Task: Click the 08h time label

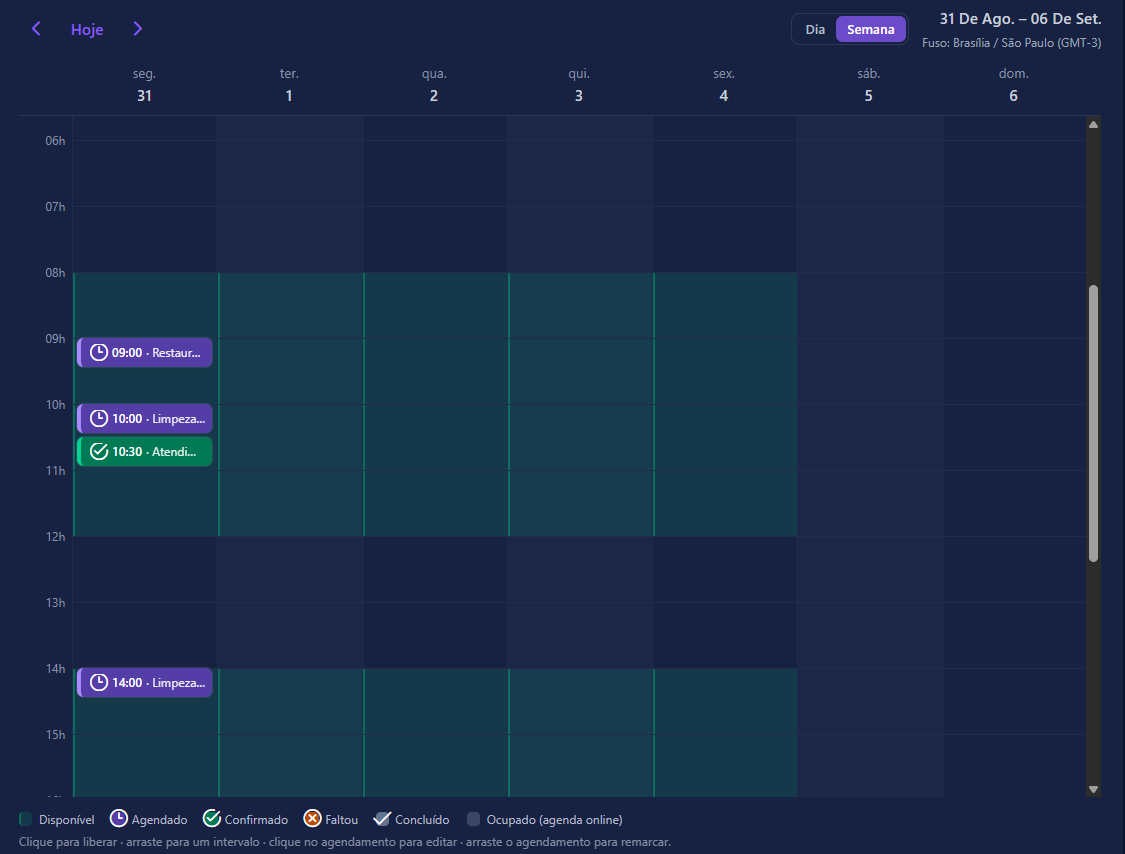Action: tap(55, 273)
